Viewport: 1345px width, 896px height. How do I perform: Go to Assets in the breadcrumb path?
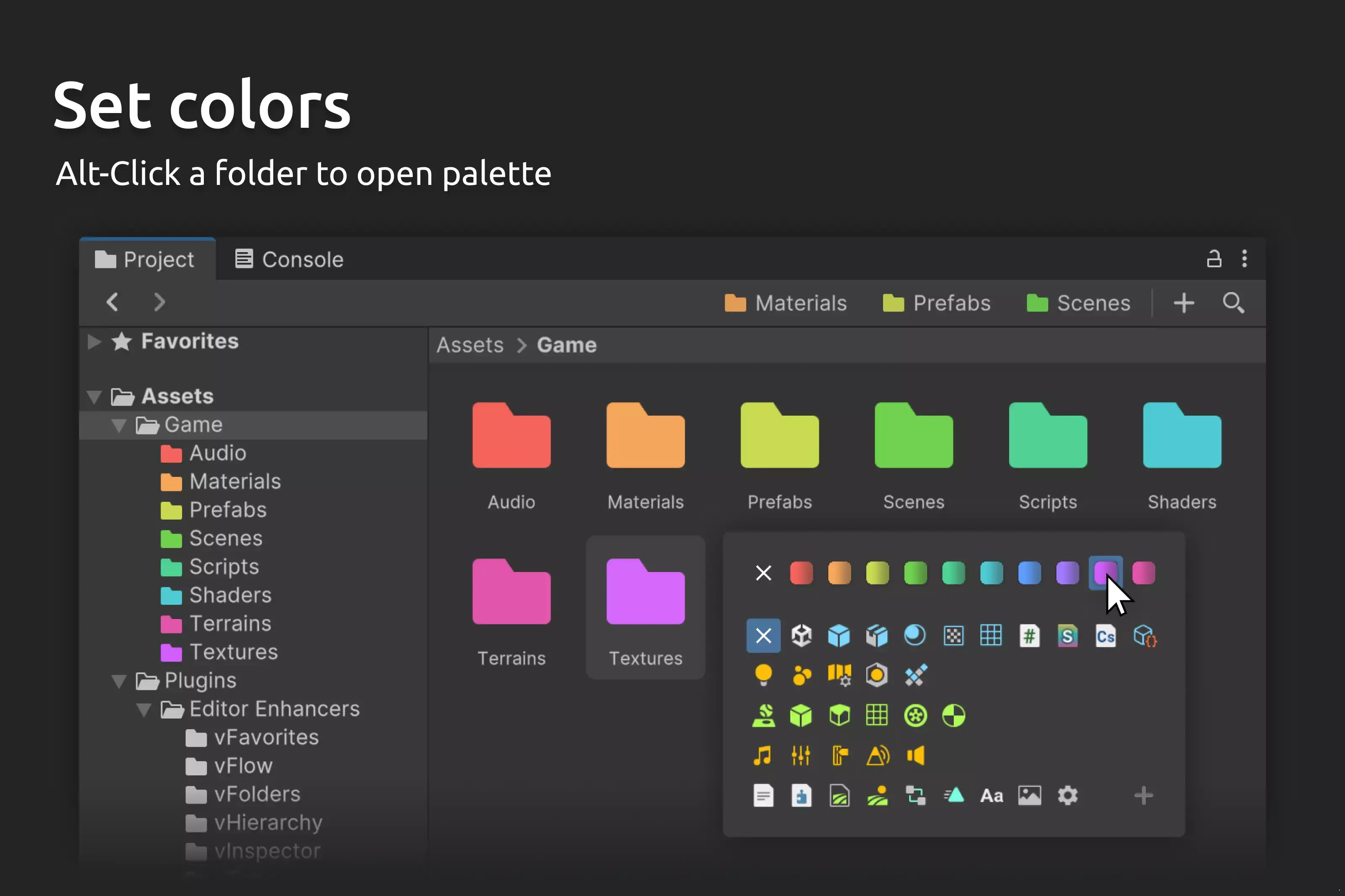[469, 345]
